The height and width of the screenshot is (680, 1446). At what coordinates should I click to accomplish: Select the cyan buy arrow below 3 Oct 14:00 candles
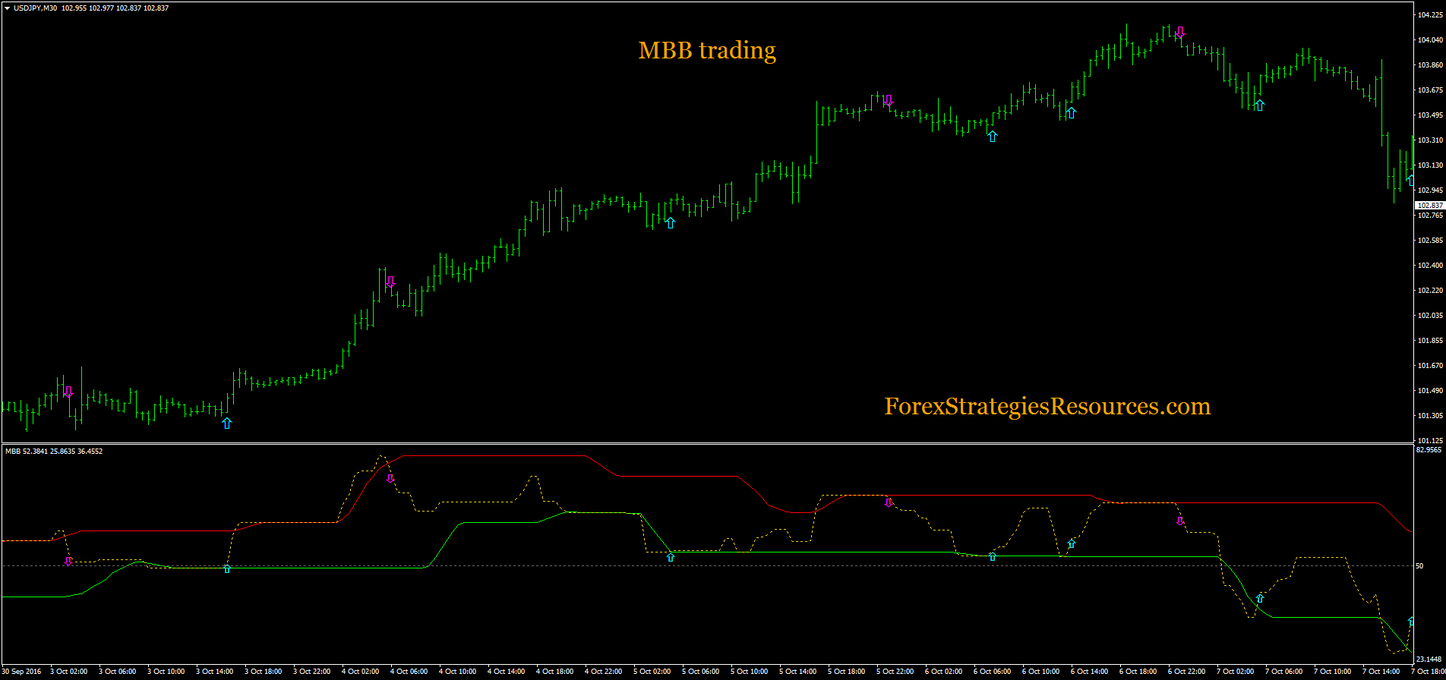pos(227,424)
